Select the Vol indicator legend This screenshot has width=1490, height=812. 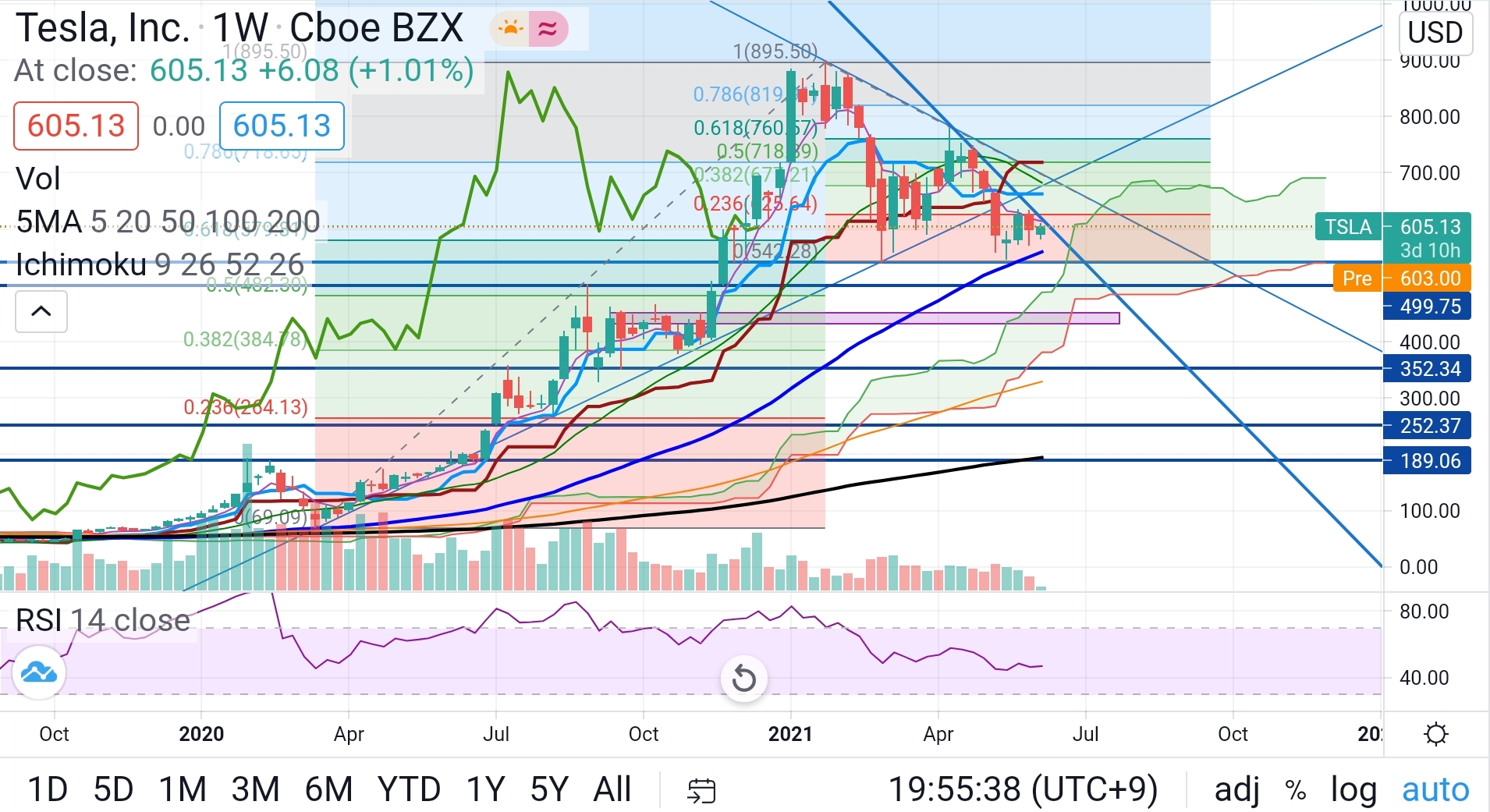point(38,179)
